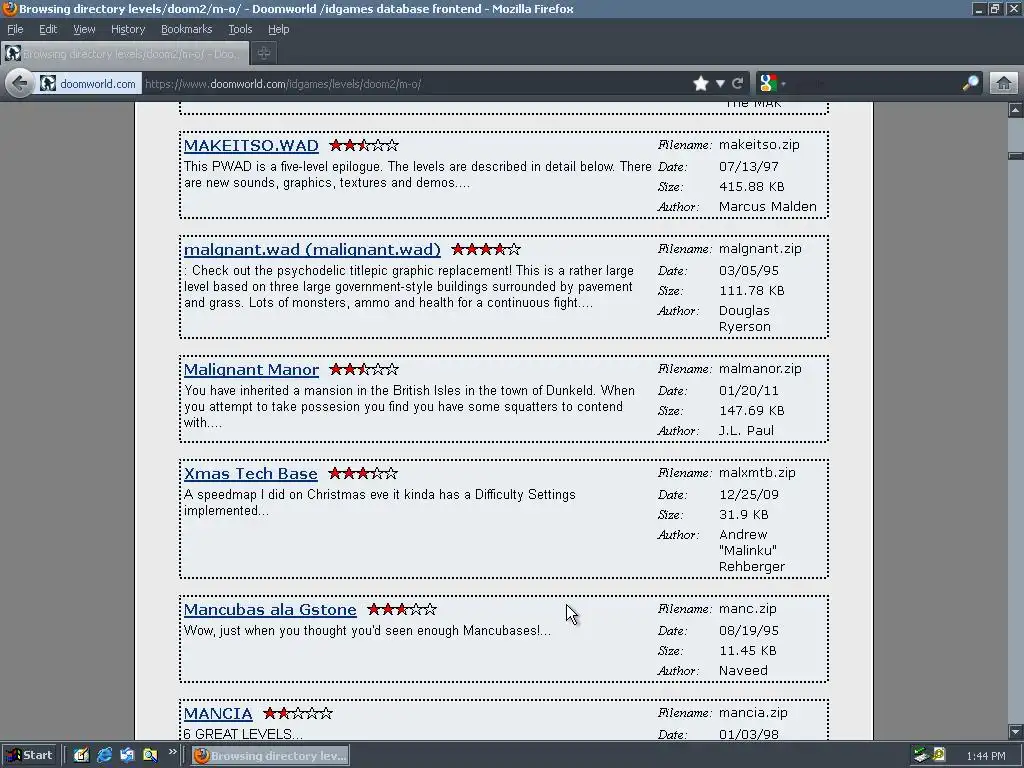Open the URL history dropdown arrow

coord(720,84)
